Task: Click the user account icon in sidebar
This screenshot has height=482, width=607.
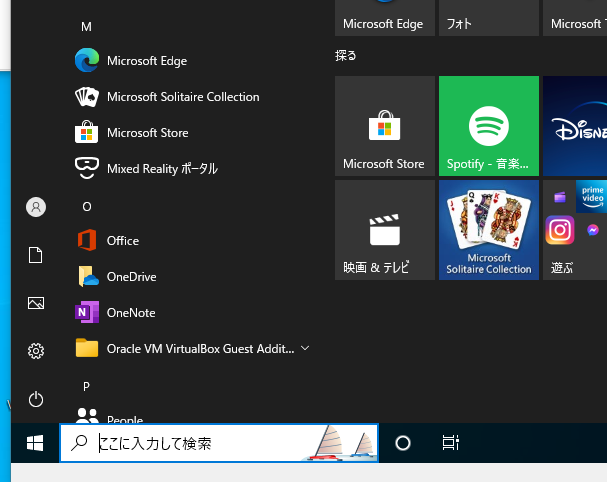Action: click(x=36, y=207)
